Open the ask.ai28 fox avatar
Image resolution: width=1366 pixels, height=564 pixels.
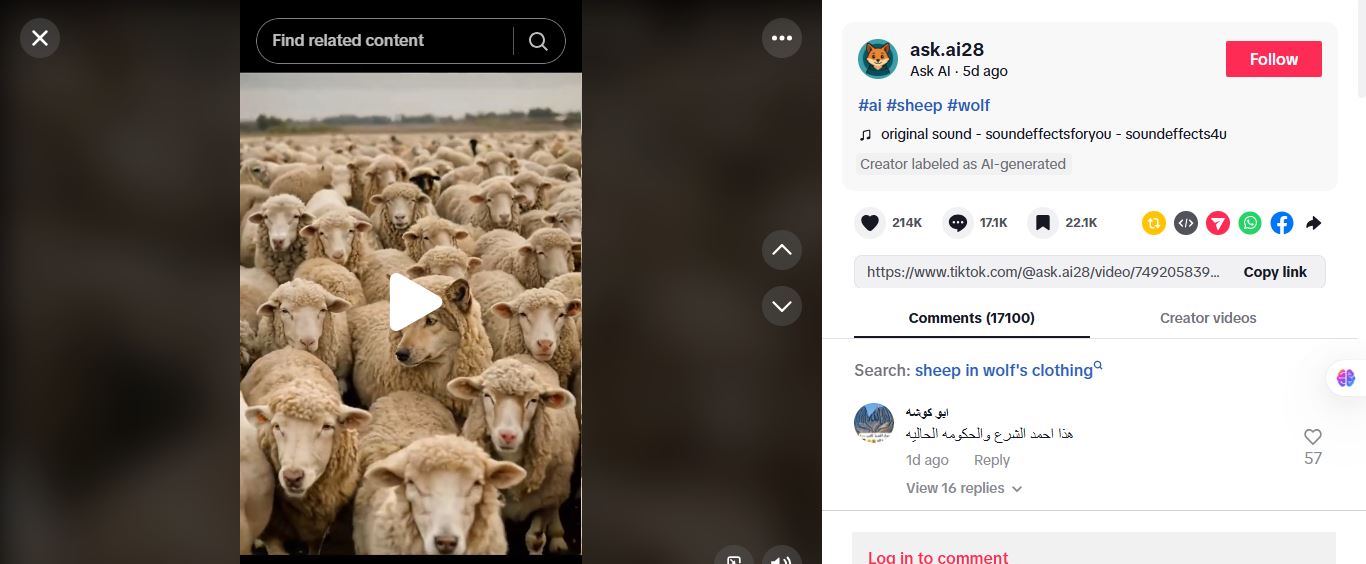point(878,59)
